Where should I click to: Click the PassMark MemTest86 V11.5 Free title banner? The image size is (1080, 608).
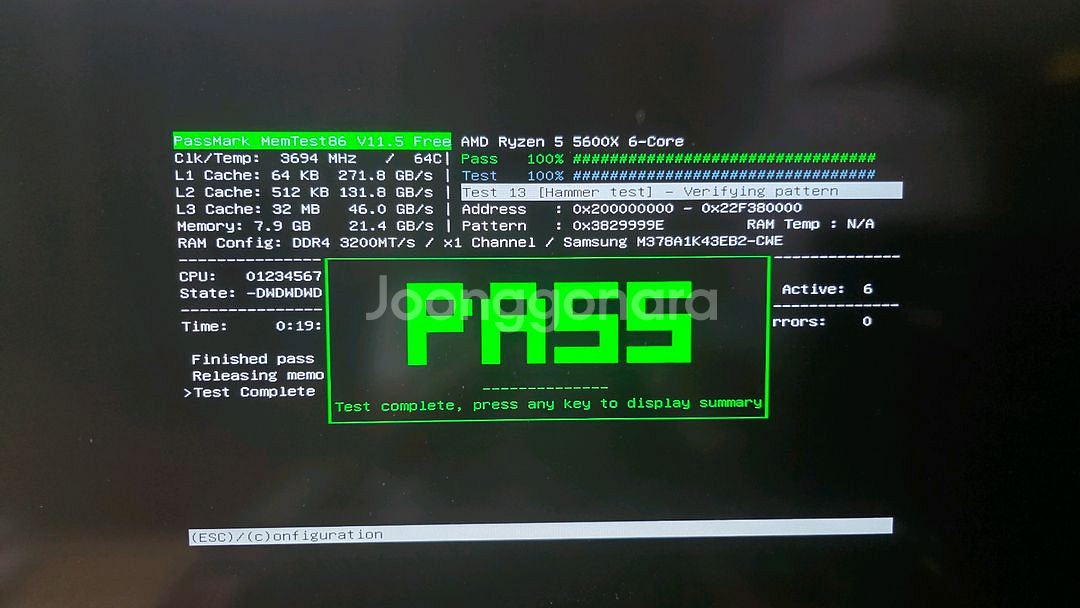(311, 141)
